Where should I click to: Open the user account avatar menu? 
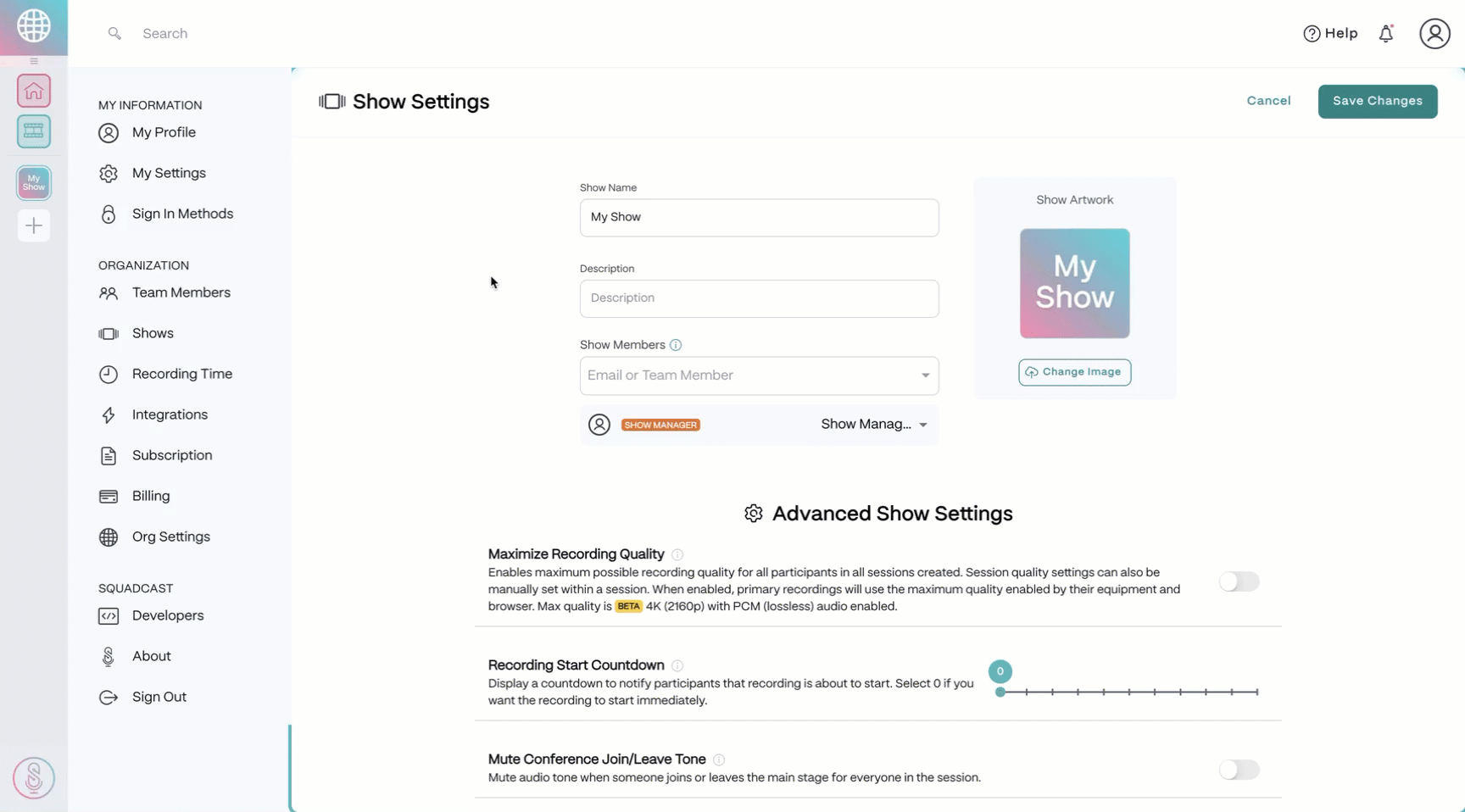click(x=1434, y=34)
